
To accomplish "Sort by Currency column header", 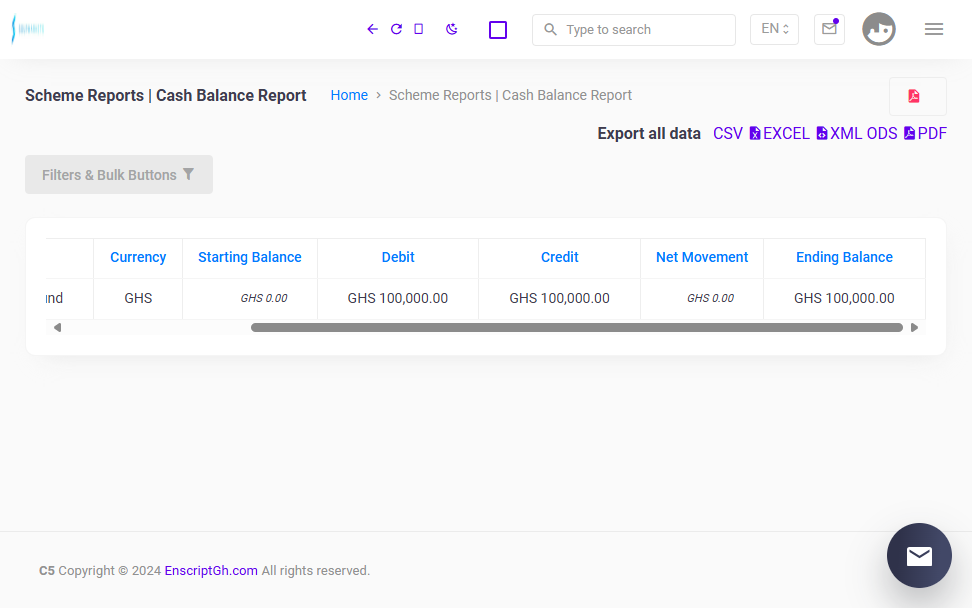I will pyautogui.click(x=138, y=257).
